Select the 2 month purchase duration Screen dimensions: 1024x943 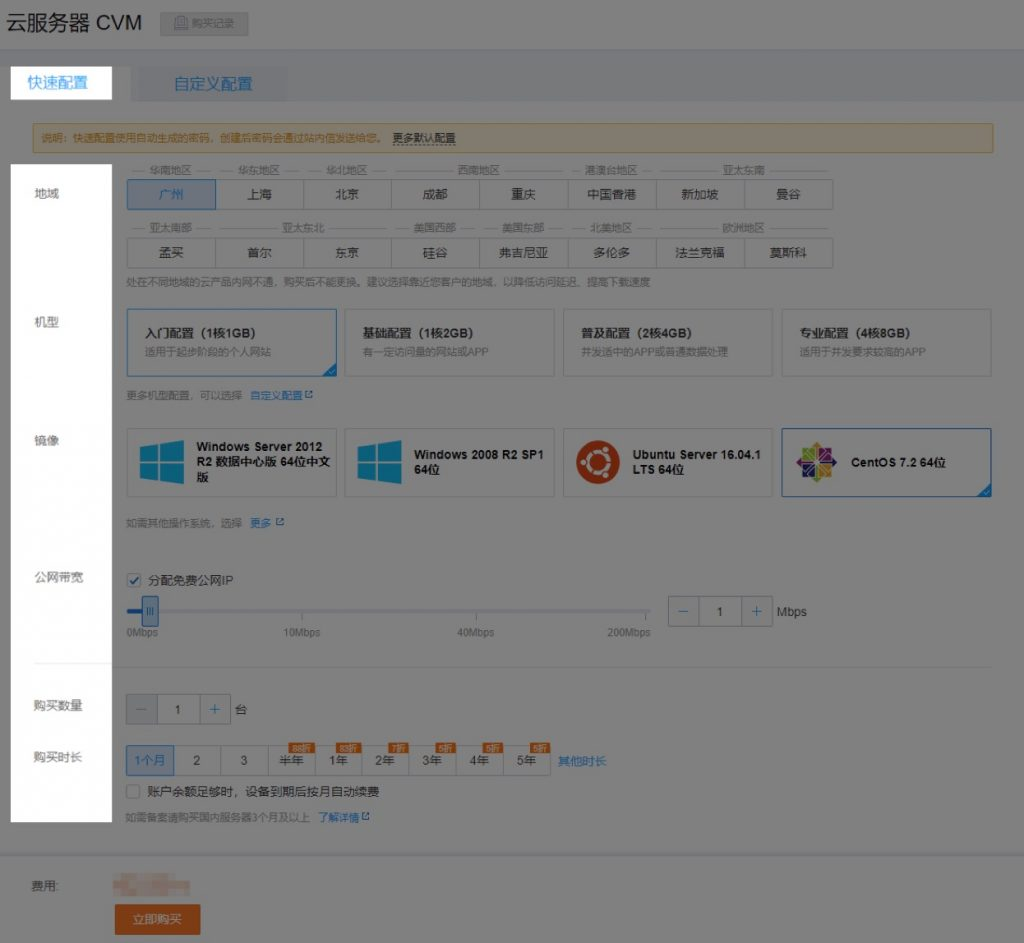click(x=197, y=760)
